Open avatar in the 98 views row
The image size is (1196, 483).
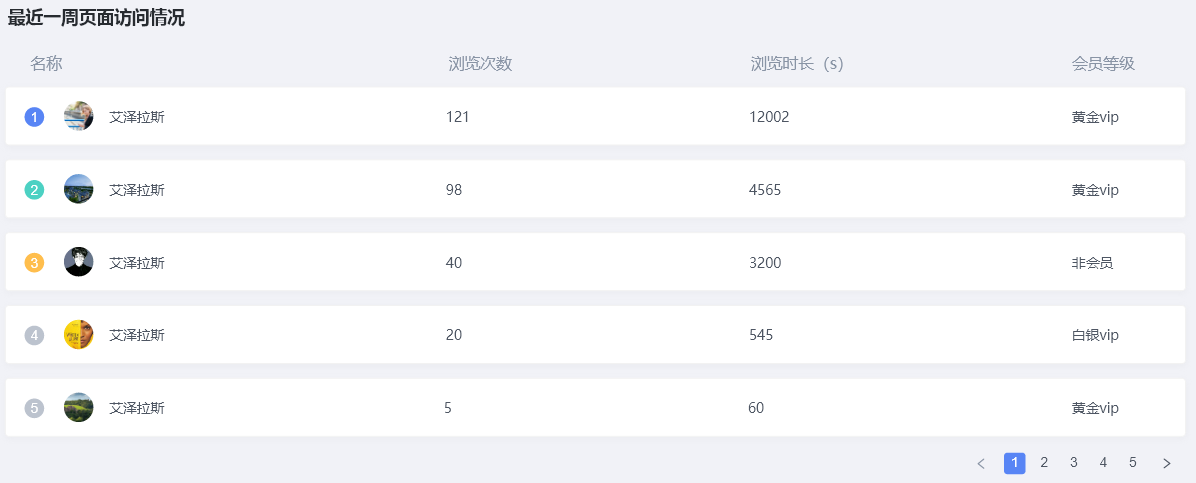pyautogui.click(x=78, y=189)
